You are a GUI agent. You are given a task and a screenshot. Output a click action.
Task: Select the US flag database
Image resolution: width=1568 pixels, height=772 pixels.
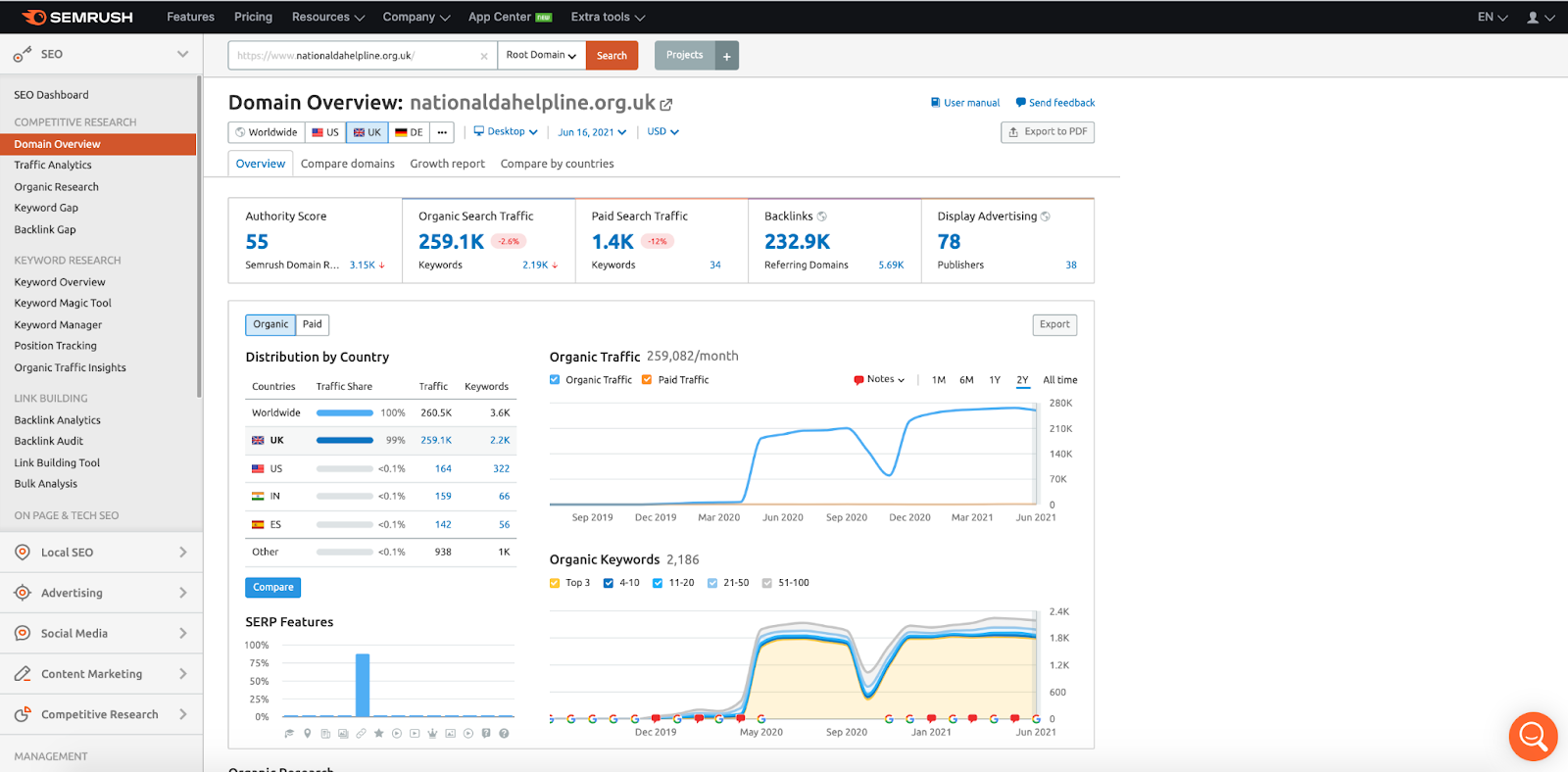click(325, 132)
